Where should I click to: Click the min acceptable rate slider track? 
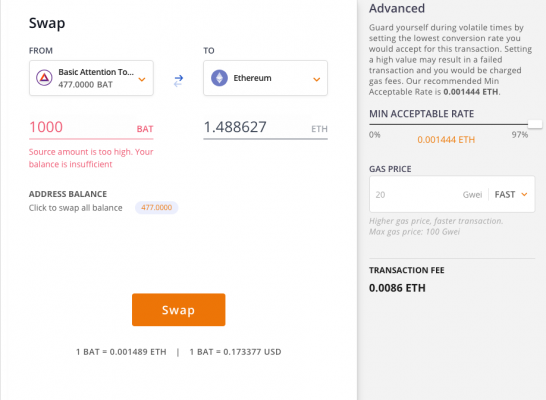[x=448, y=124]
